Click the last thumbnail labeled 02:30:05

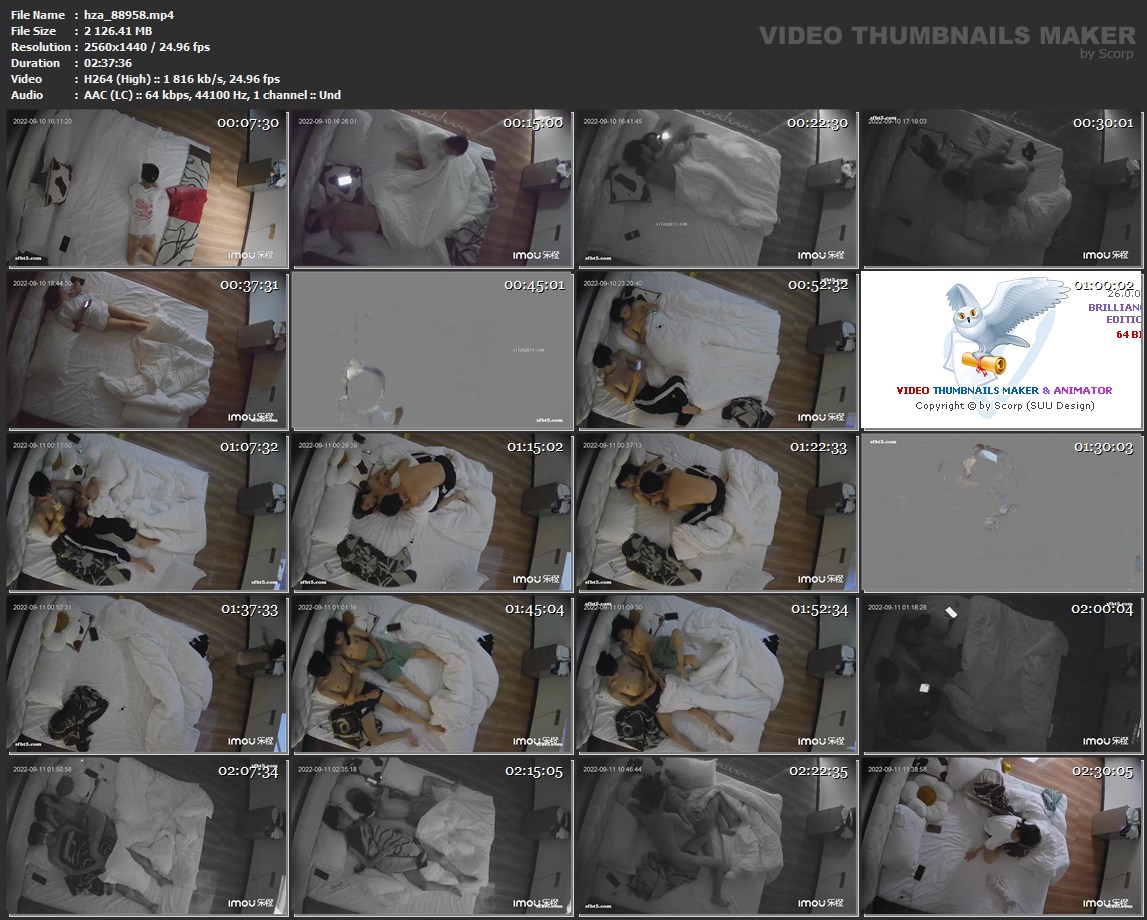tap(1002, 837)
